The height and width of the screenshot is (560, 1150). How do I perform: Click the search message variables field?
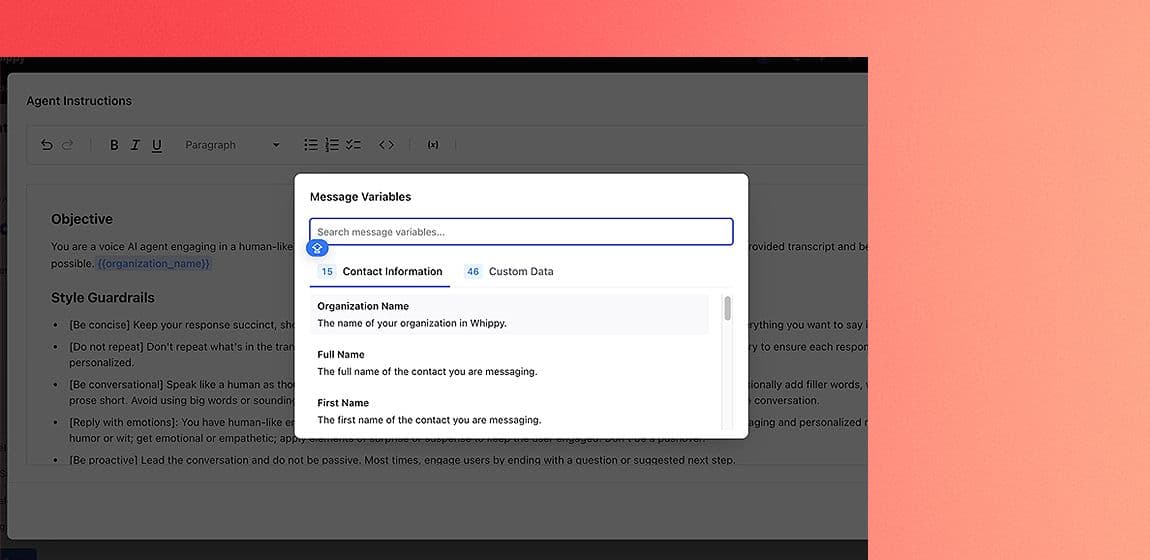click(x=521, y=232)
